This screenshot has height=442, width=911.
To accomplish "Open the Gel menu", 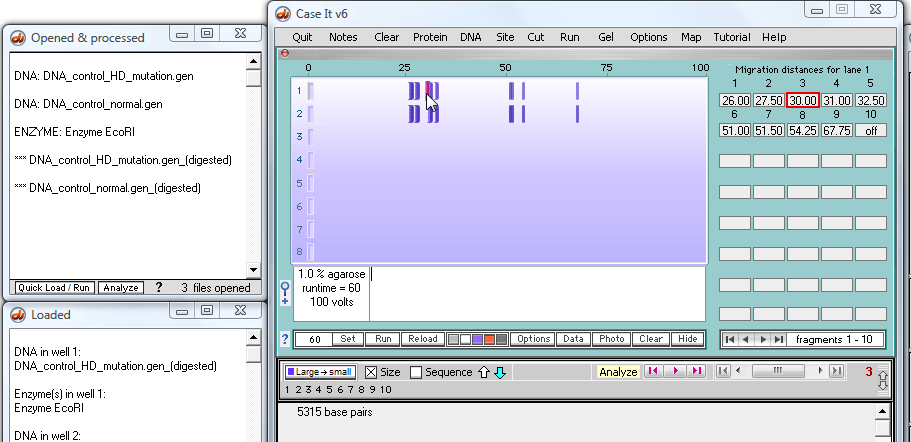I will point(606,37).
